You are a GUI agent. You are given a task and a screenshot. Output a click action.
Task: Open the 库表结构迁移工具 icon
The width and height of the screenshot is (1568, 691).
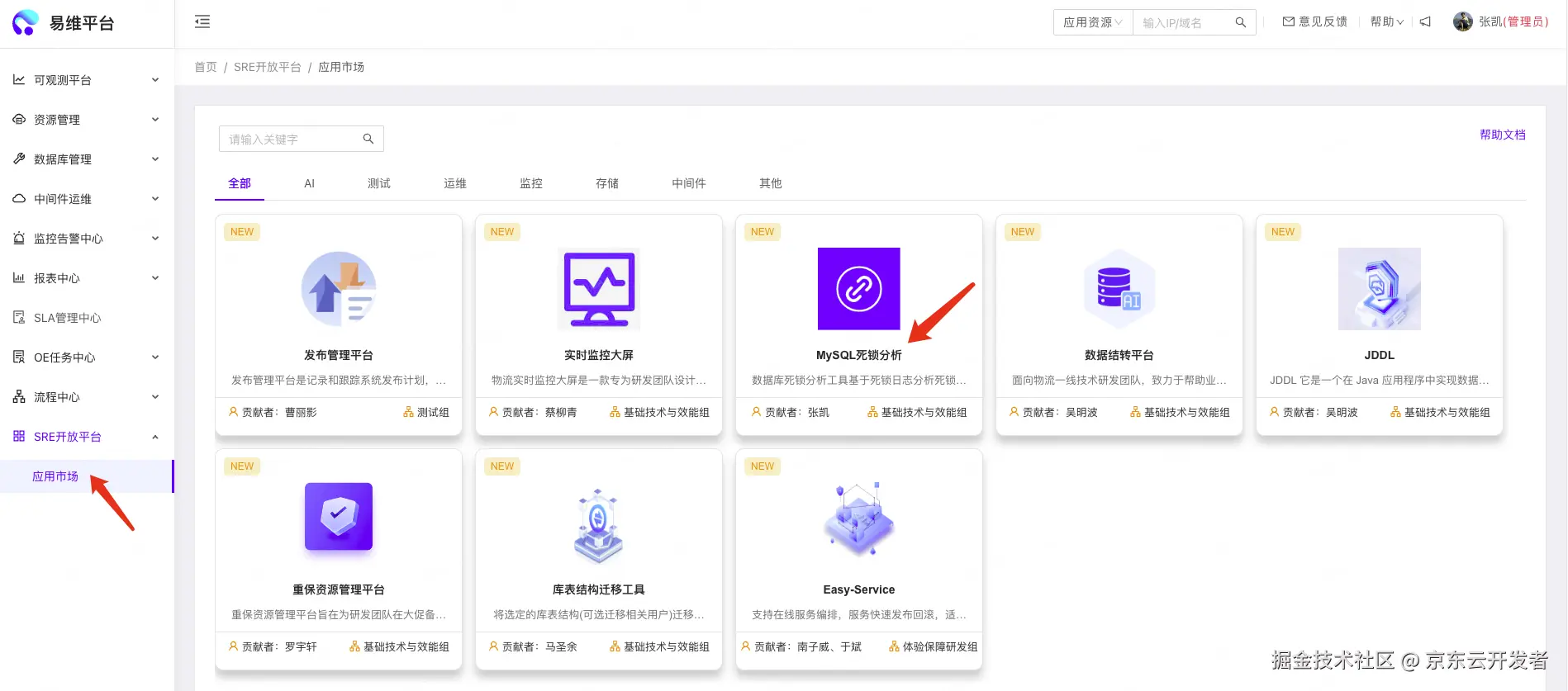(599, 525)
